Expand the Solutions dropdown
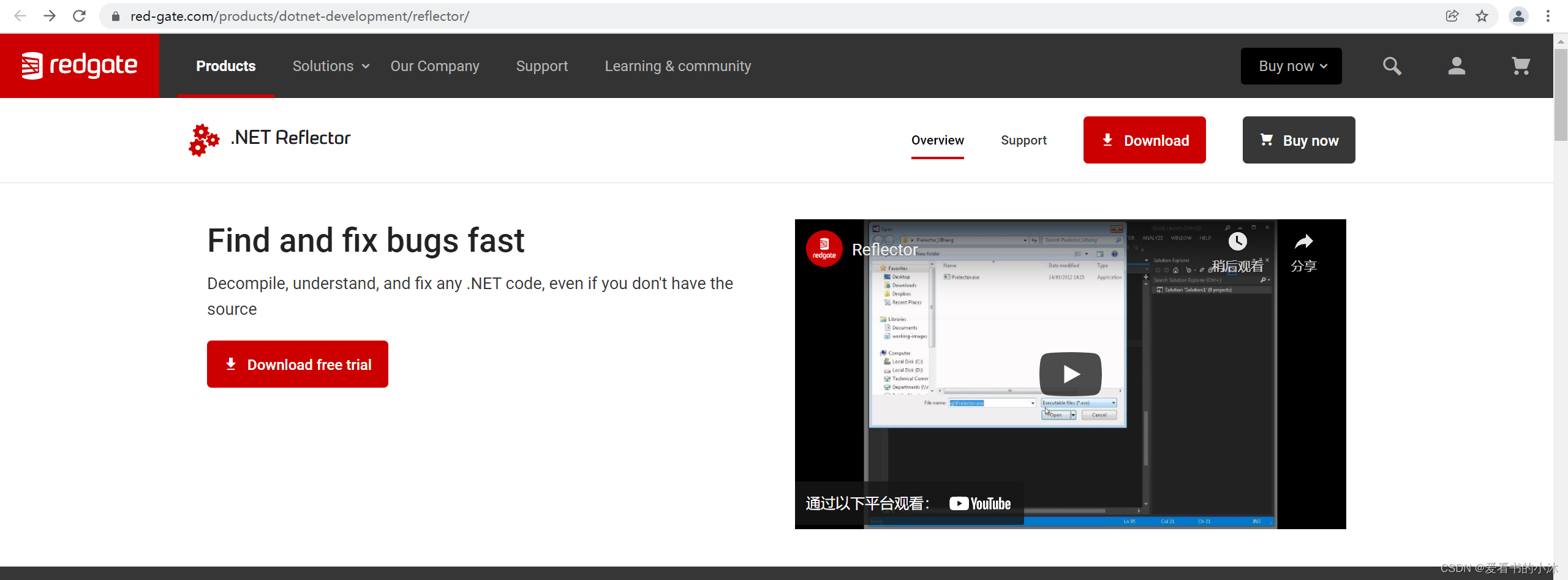Viewport: 1568px width, 580px height. [x=331, y=66]
